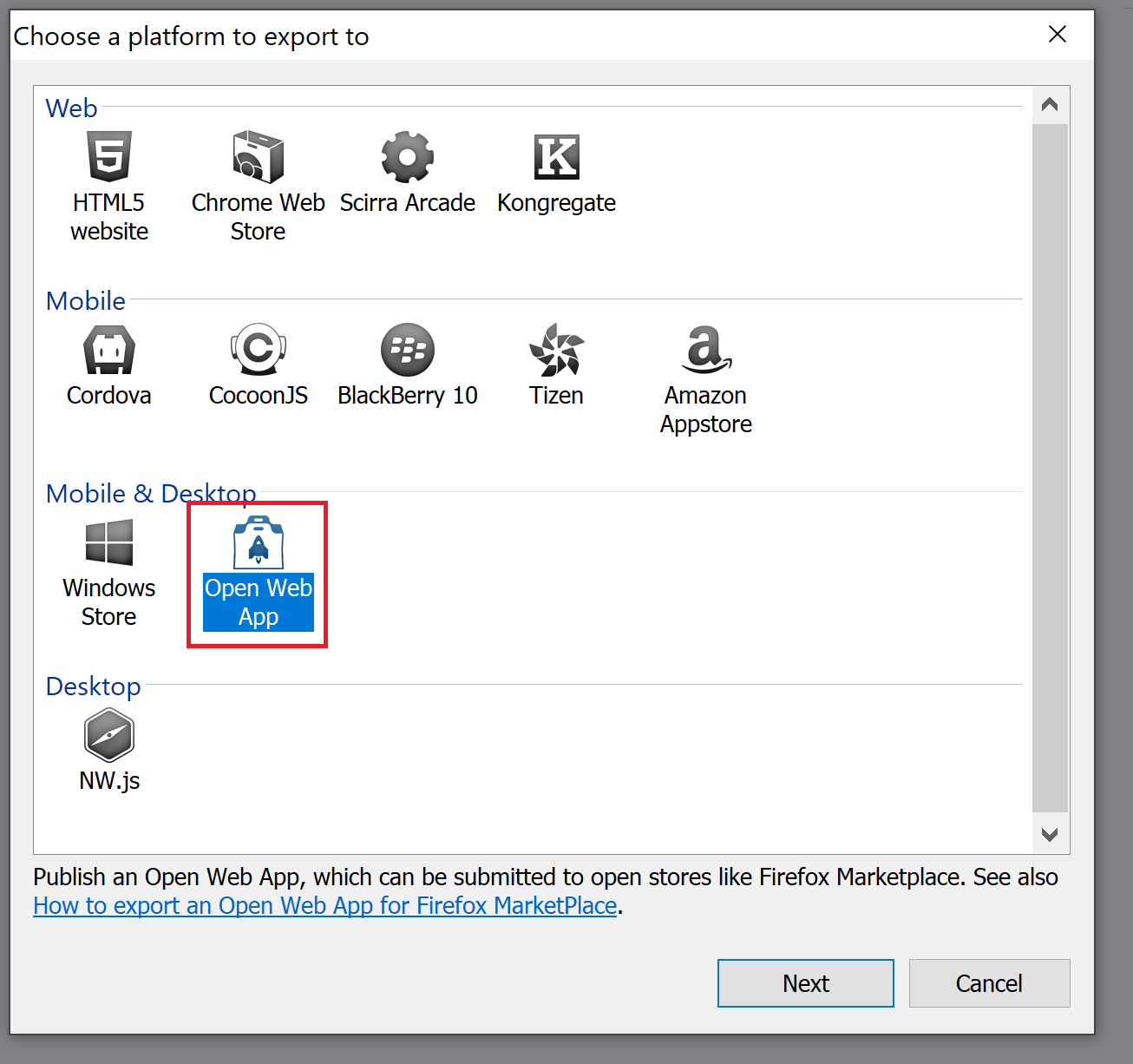This screenshot has width=1133, height=1064.
Task: Select the HTML5 website export icon
Action: (x=109, y=156)
